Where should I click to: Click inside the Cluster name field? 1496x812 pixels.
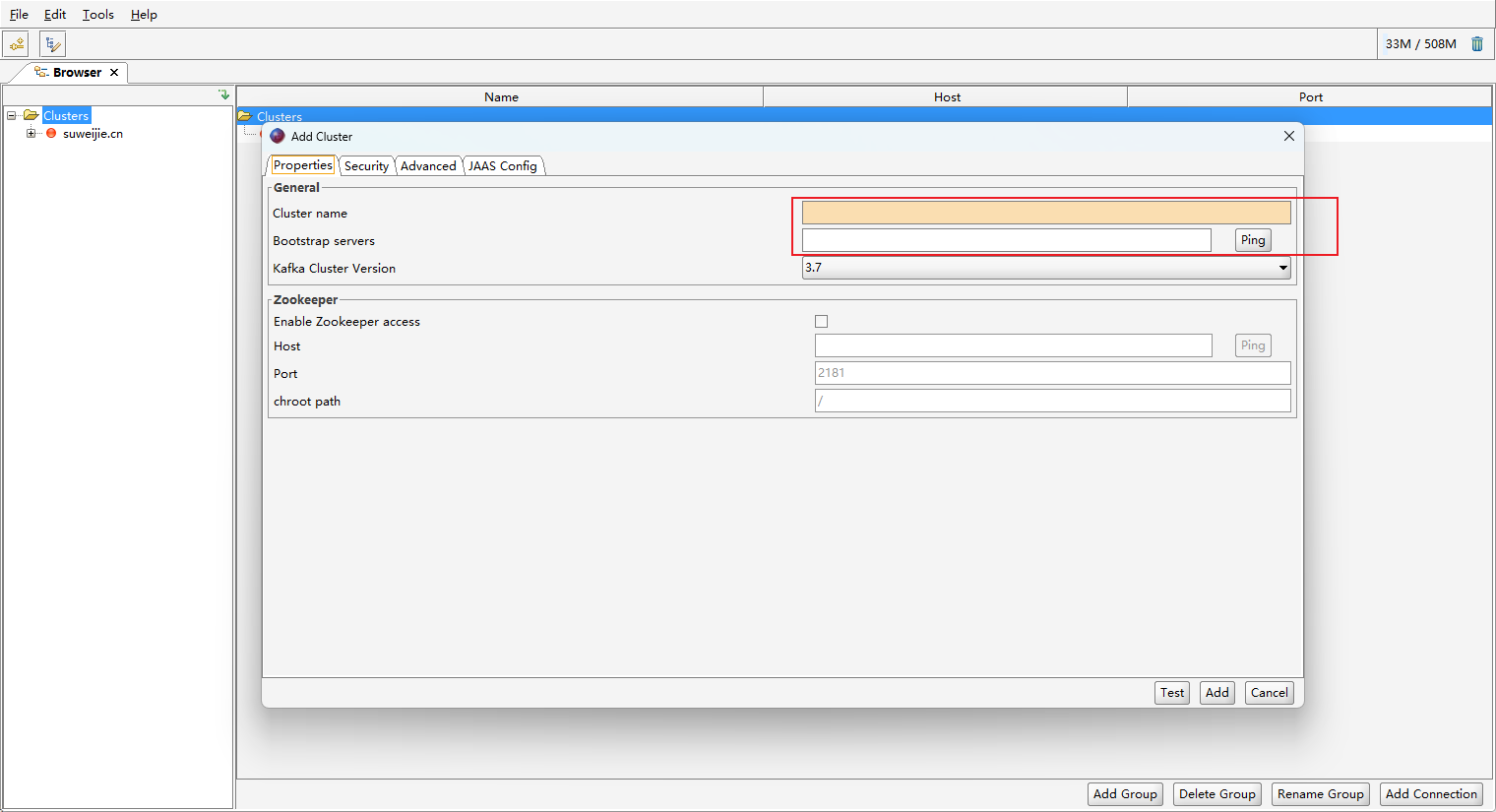(1043, 212)
